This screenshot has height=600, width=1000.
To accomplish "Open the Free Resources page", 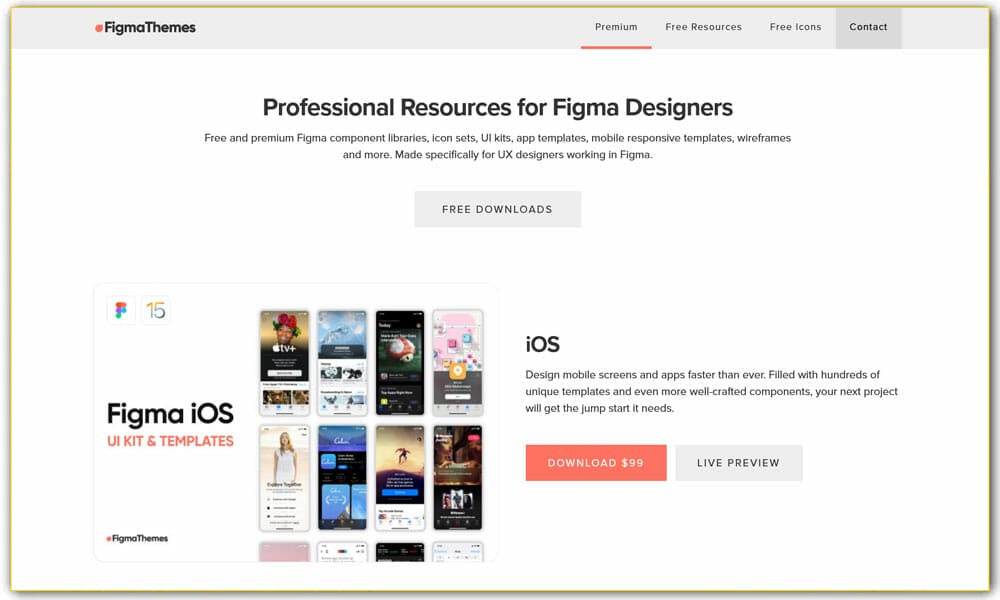I will (x=704, y=27).
